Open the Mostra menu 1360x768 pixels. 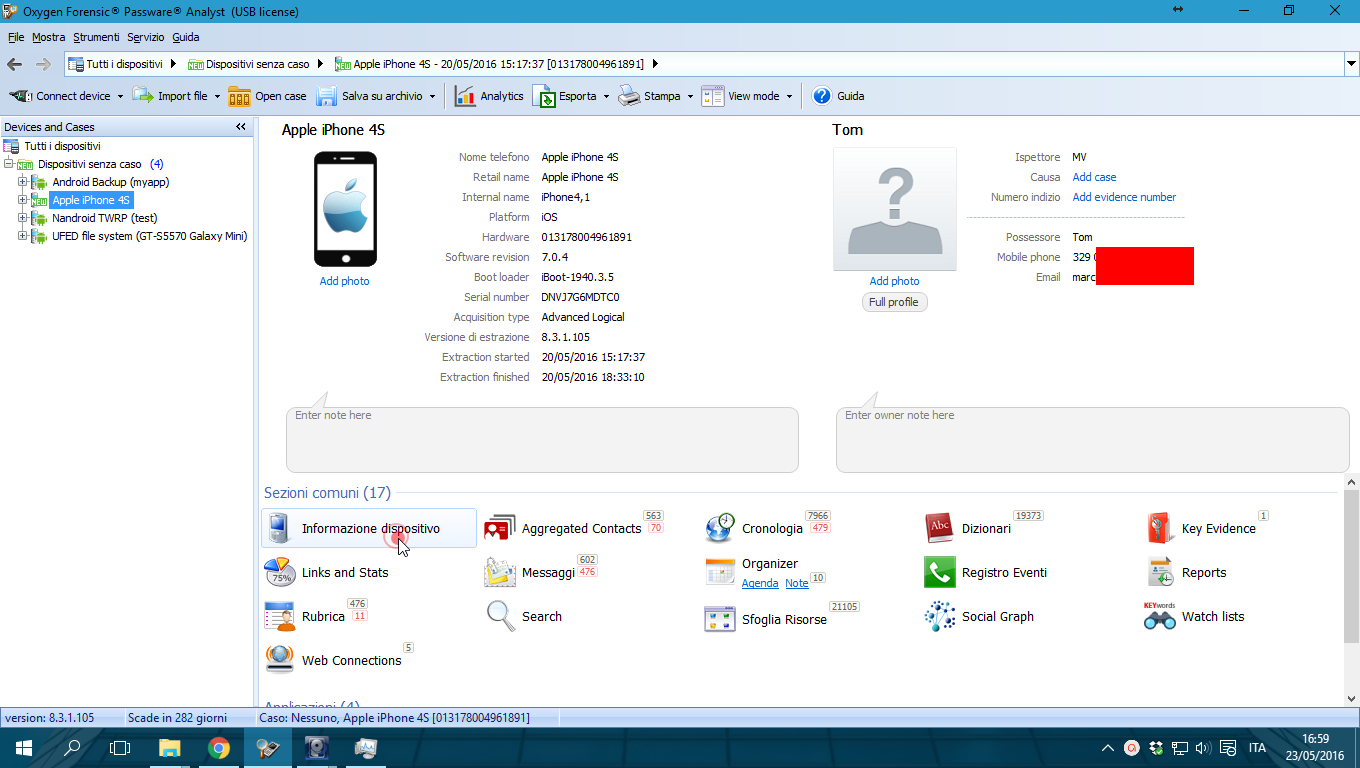[48, 37]
